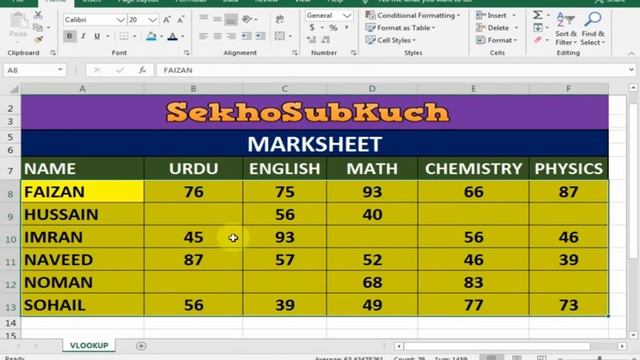This screenshot has width=640, height=360.
Task: Click the cancel X in formula bar
Action: [97, 70]
